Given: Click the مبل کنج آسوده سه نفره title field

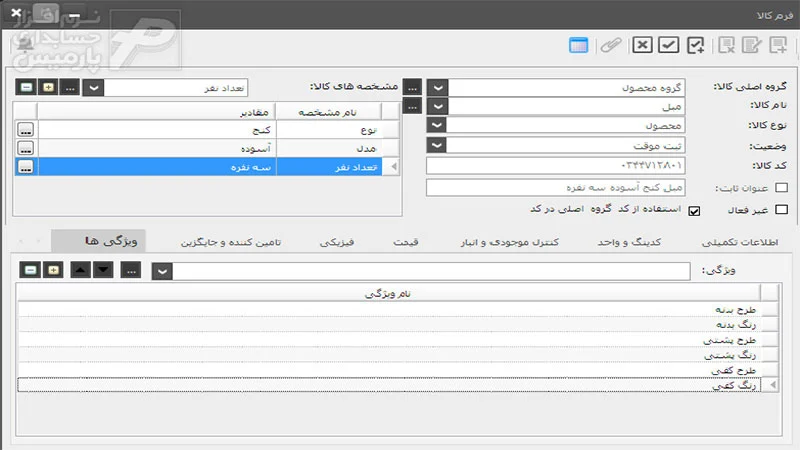Looking at the screenshot, I should click(x=556, y=187).
